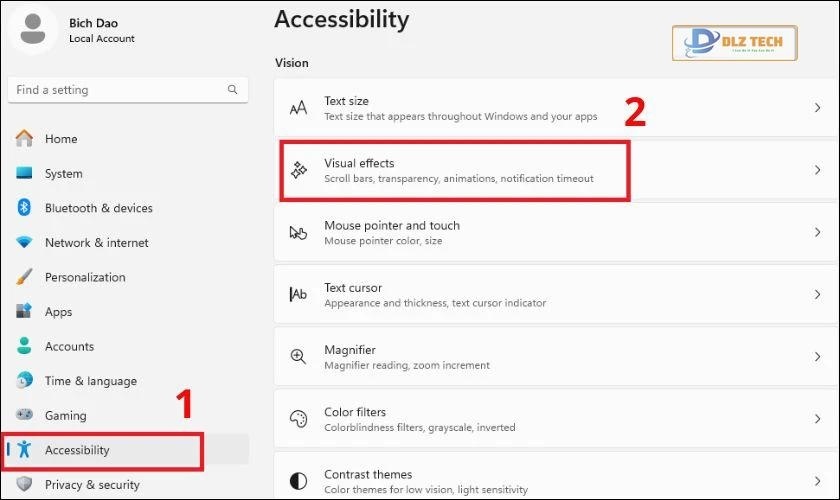
Task: Go to System settings
Action: (63, 174)
